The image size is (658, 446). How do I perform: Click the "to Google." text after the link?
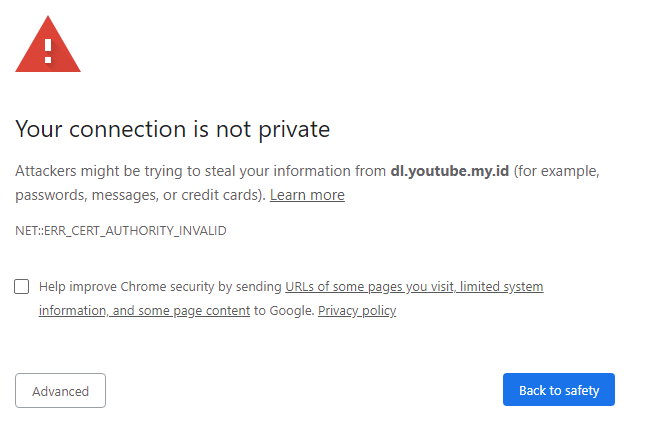284,311
